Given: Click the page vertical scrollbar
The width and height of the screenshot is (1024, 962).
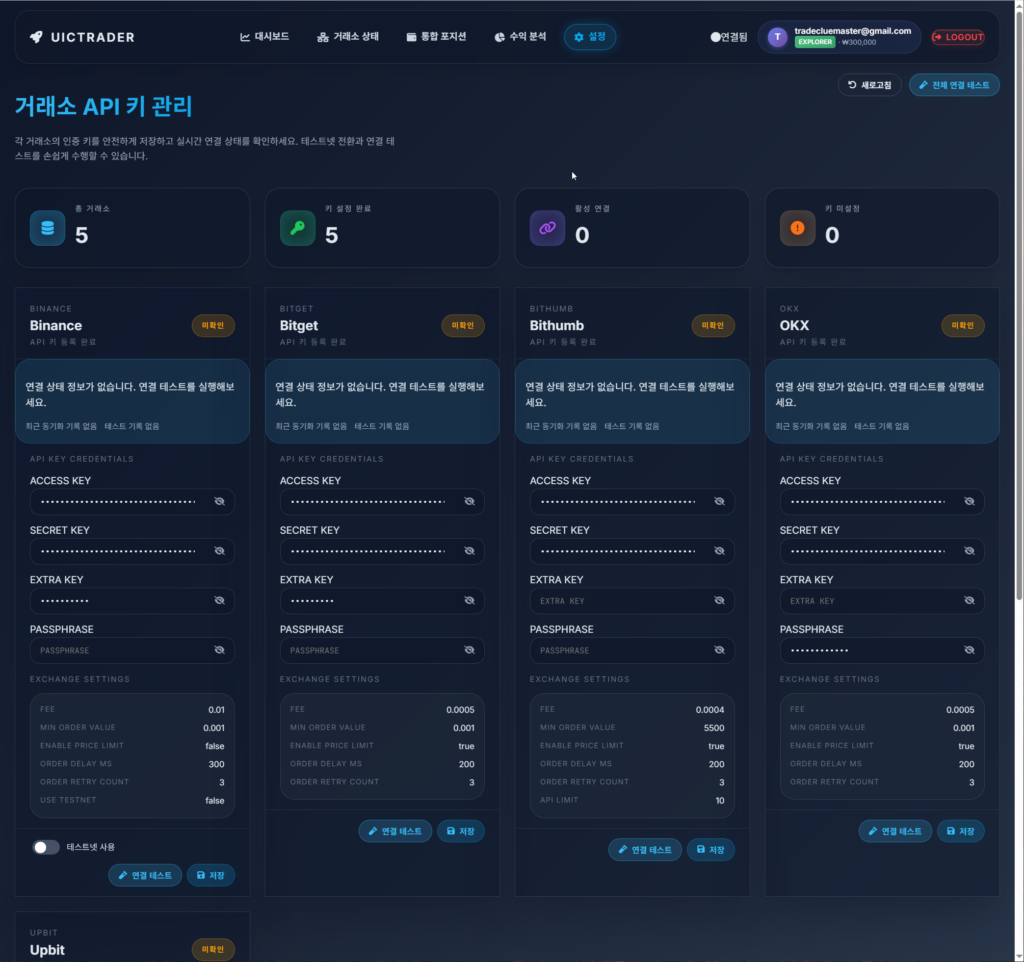Looking at the screenshot, I should [1018, 300].
